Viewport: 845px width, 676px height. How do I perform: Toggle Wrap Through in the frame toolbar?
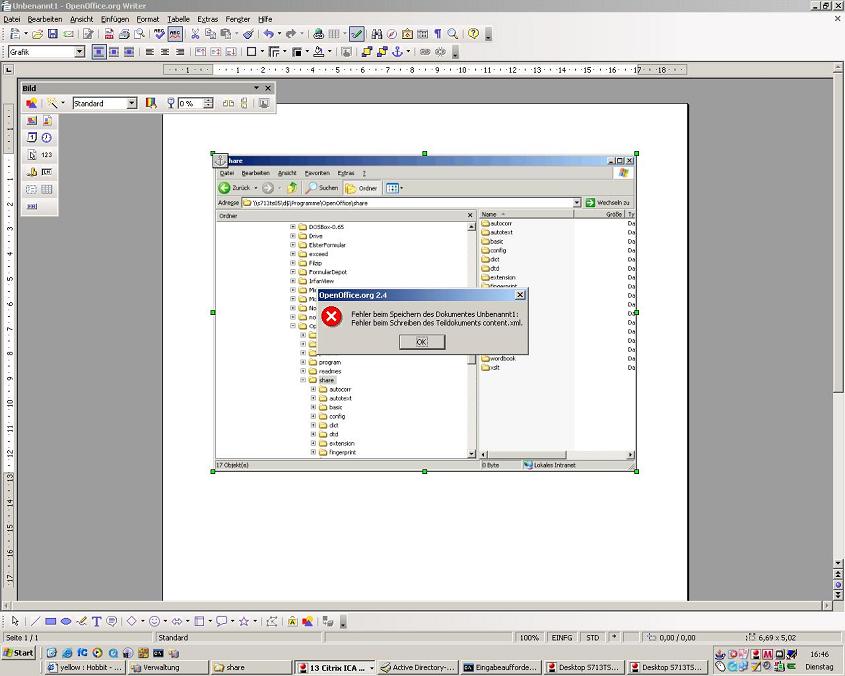[x=129, y=52]
